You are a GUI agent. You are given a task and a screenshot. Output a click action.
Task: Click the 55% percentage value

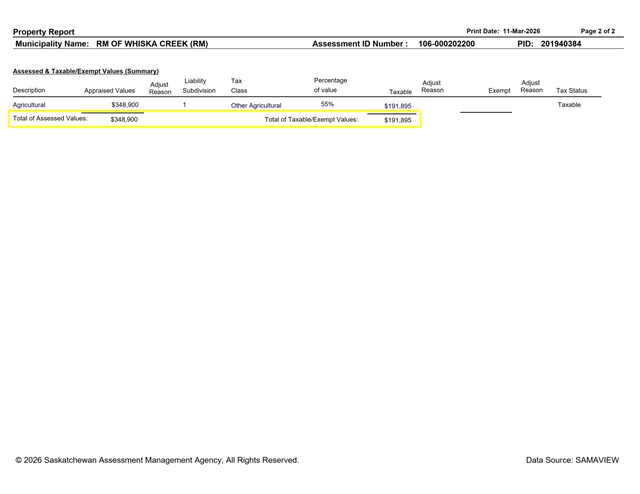[327, 104]
